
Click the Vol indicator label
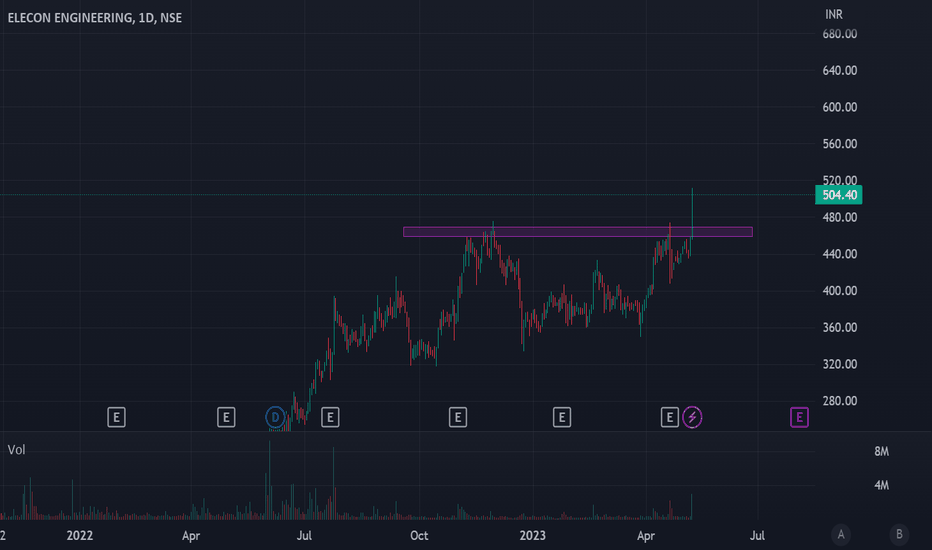17,450
